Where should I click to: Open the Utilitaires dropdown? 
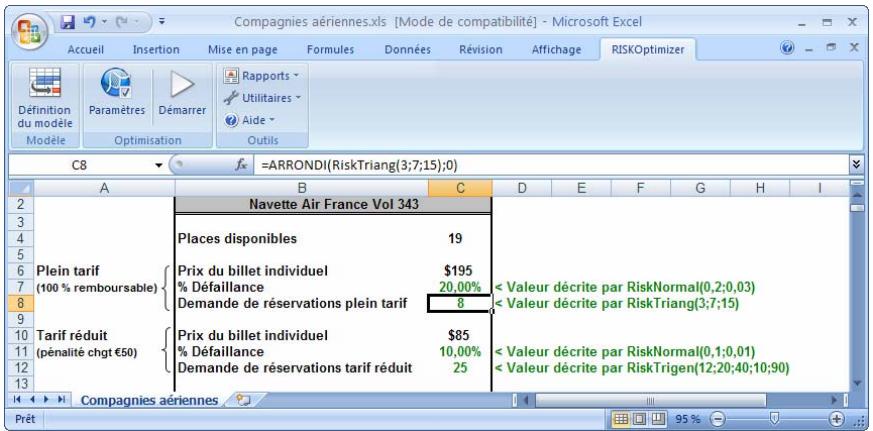262,98
